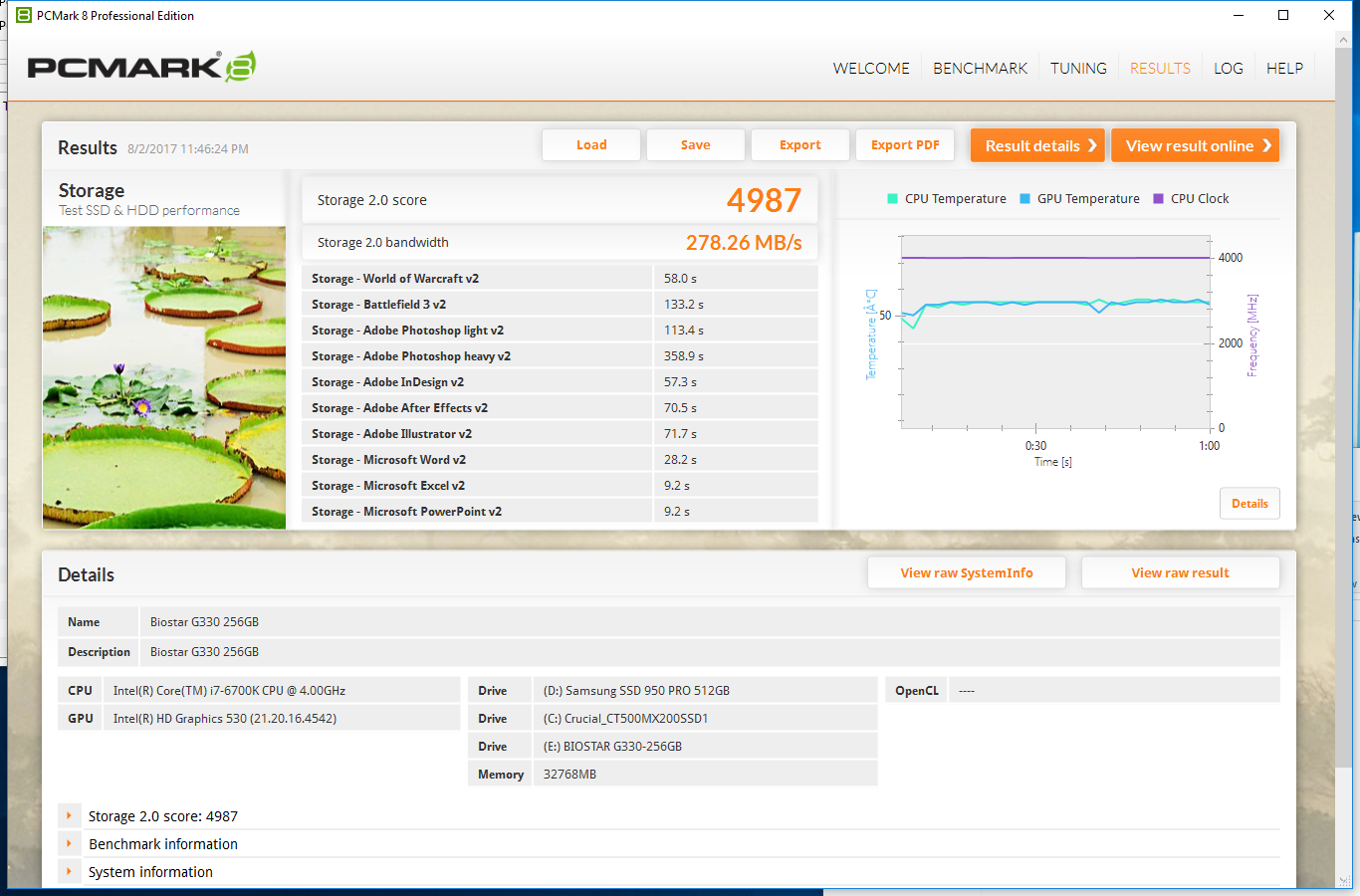Image resolution: width=1360 pixels, height=896 pixels.
Task: Switch to the BENCHMARK tab
Action: (980, 69)
